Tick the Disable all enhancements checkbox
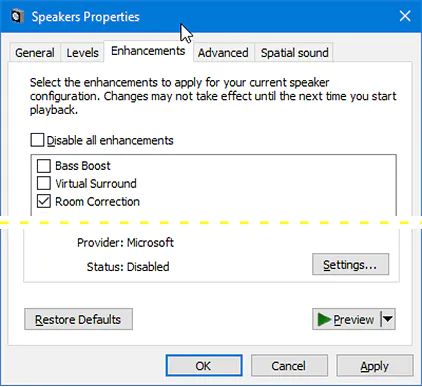The width and height of the screenshot is (422, 387). click(37, 140)
